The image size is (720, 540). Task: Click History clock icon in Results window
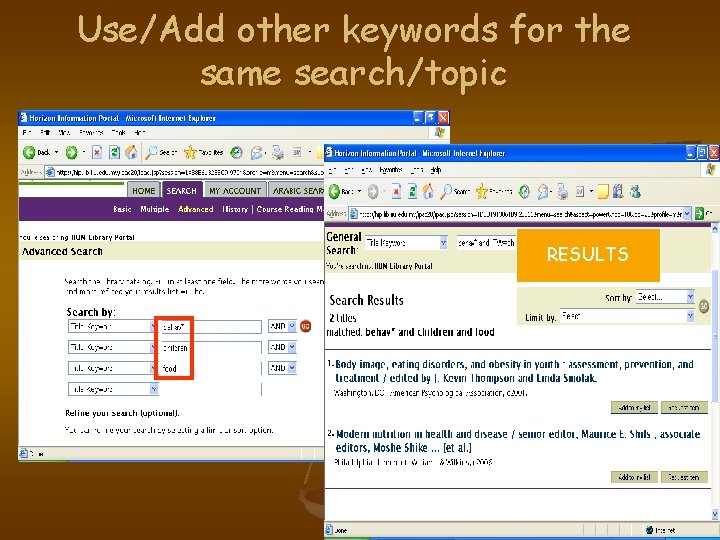[x=524, y=191]
